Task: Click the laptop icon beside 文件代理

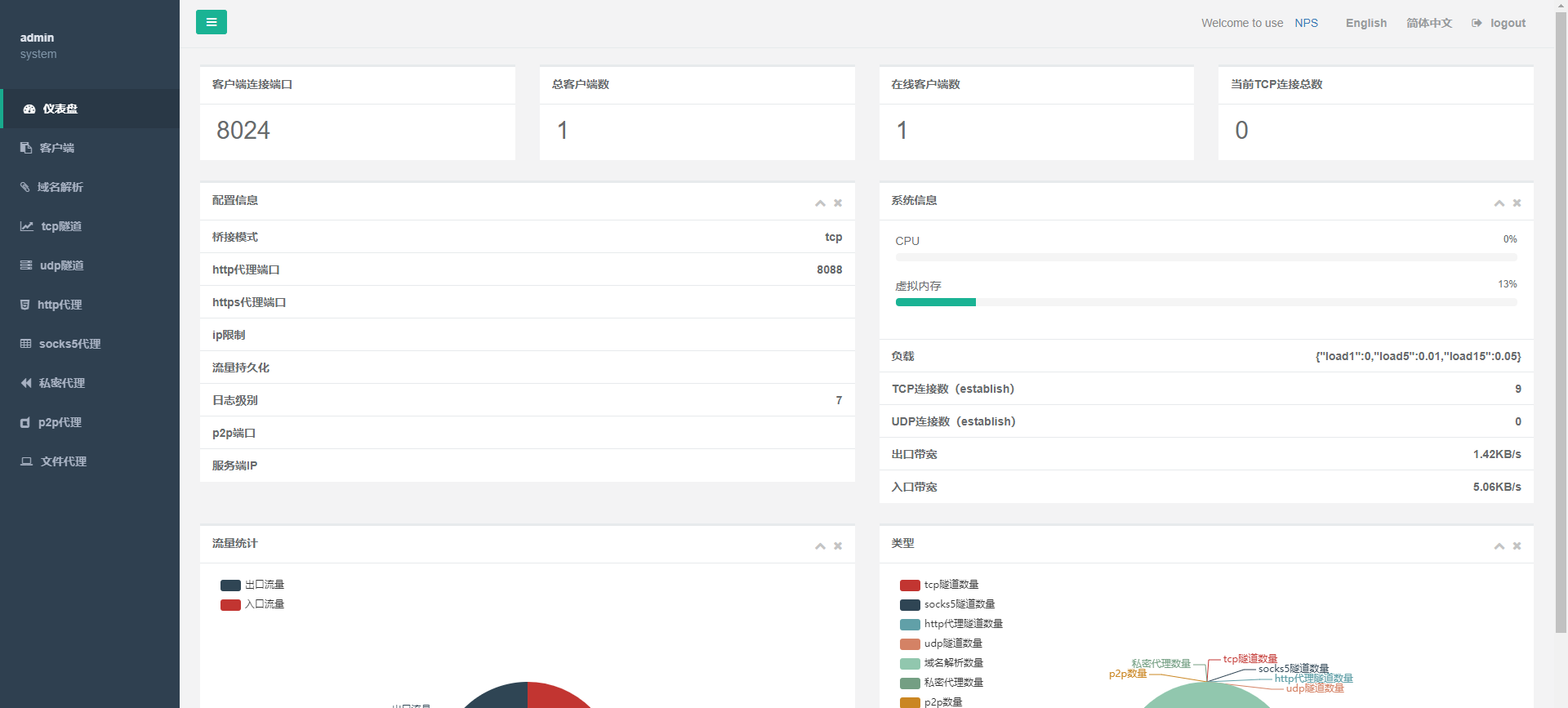Action: [x=27, y=461]
